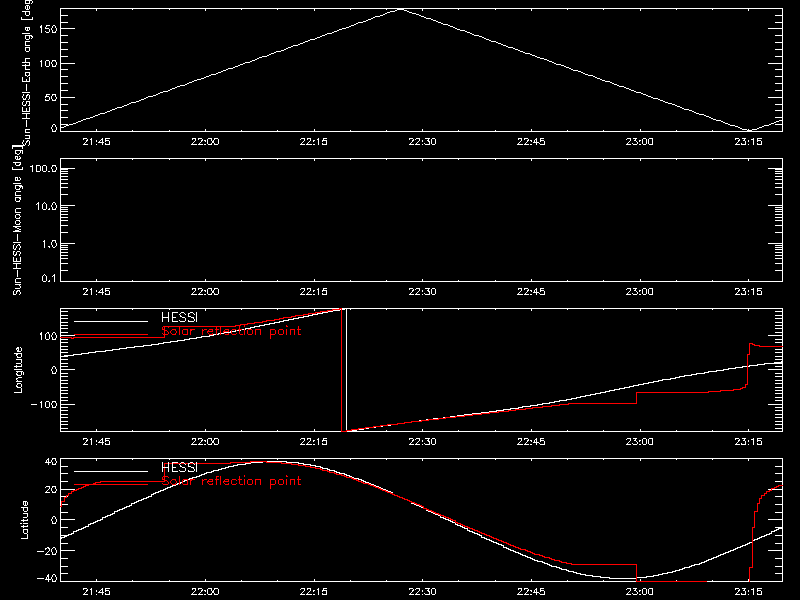Click the 100.0 tick on Moon angle axis
The height and width of the screenshot is (600, 800).
point(43,169)
